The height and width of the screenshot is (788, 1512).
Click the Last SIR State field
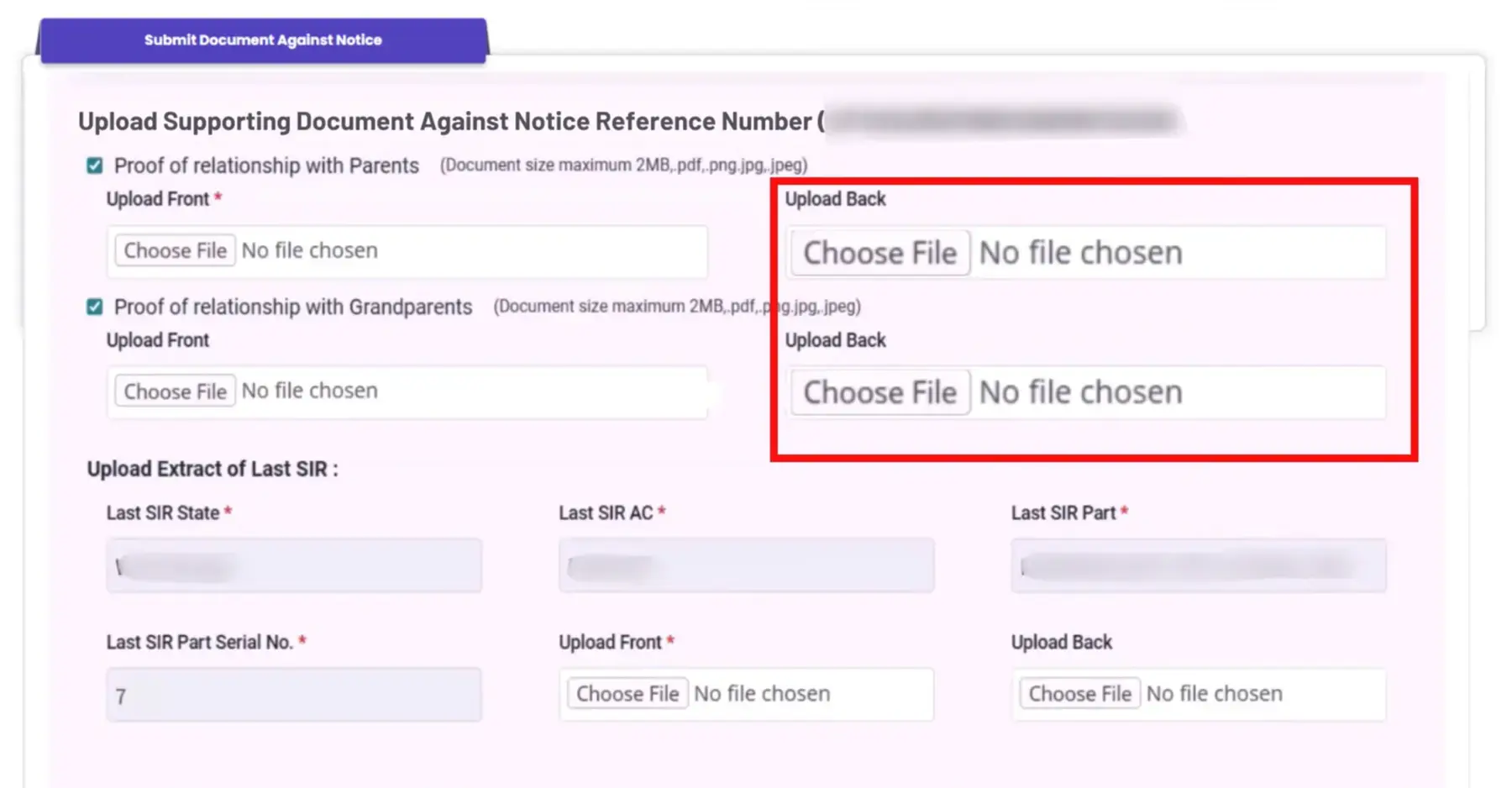point(294,565)
